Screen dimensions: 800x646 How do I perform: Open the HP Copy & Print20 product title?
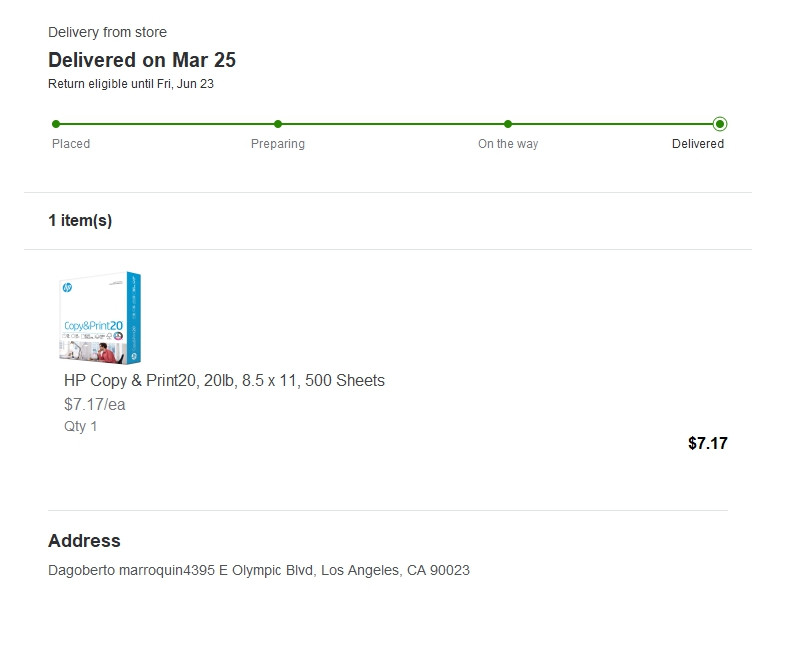224,381
